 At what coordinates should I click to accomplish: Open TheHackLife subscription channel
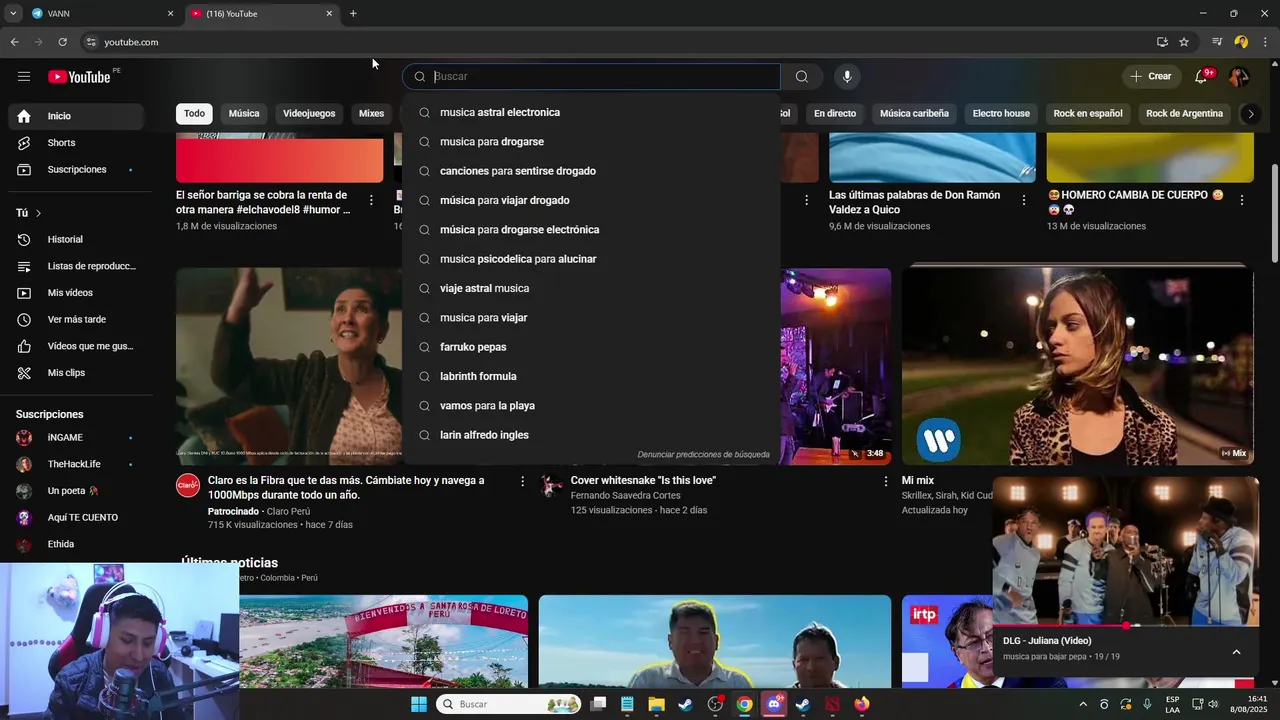tap(78, 465)
